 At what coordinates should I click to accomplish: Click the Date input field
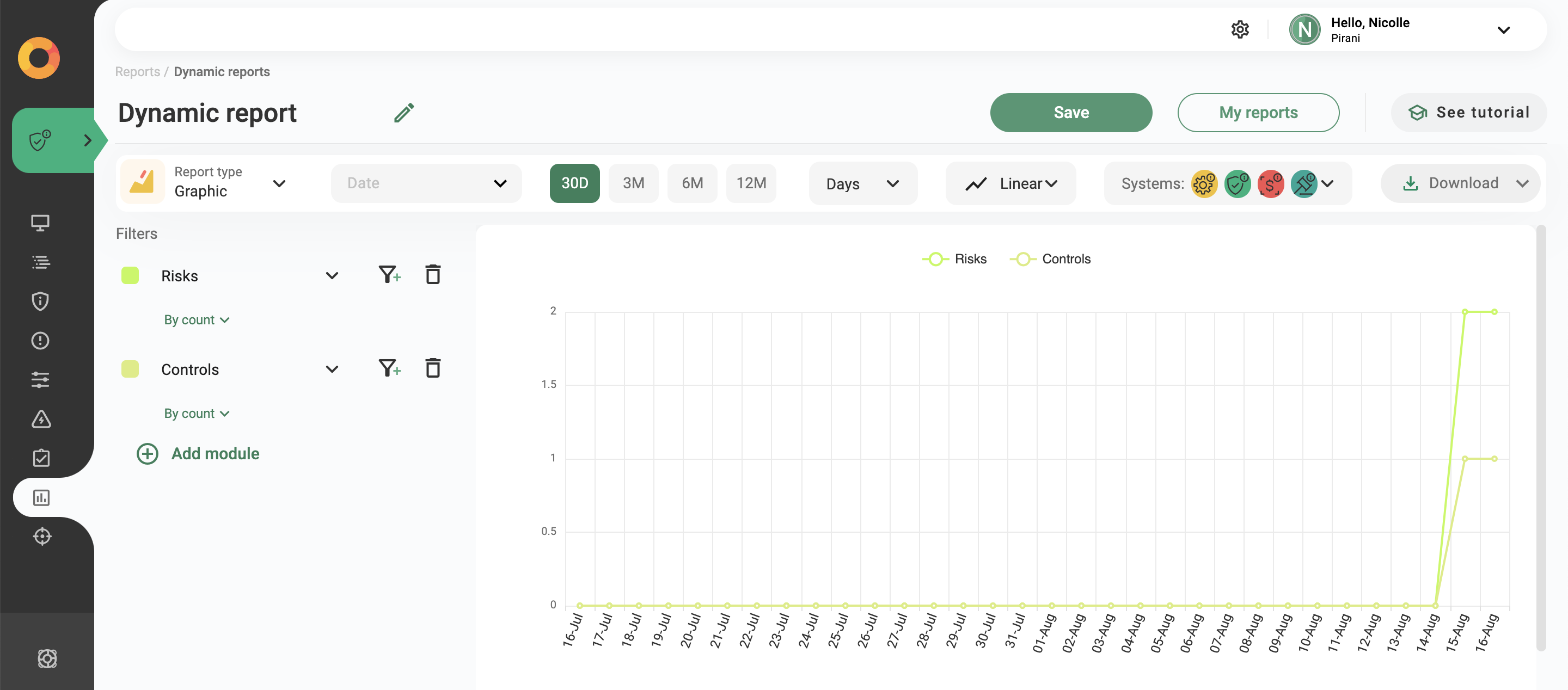(x=426, y=183)
